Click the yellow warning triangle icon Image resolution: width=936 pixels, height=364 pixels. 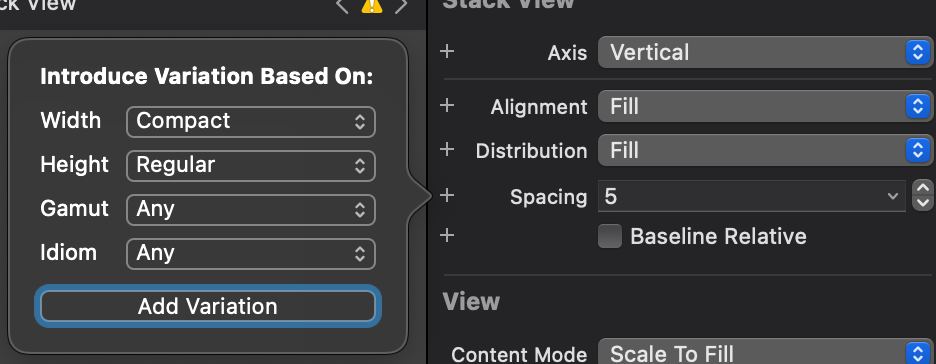pyautogui.click(x=371, y=5)
